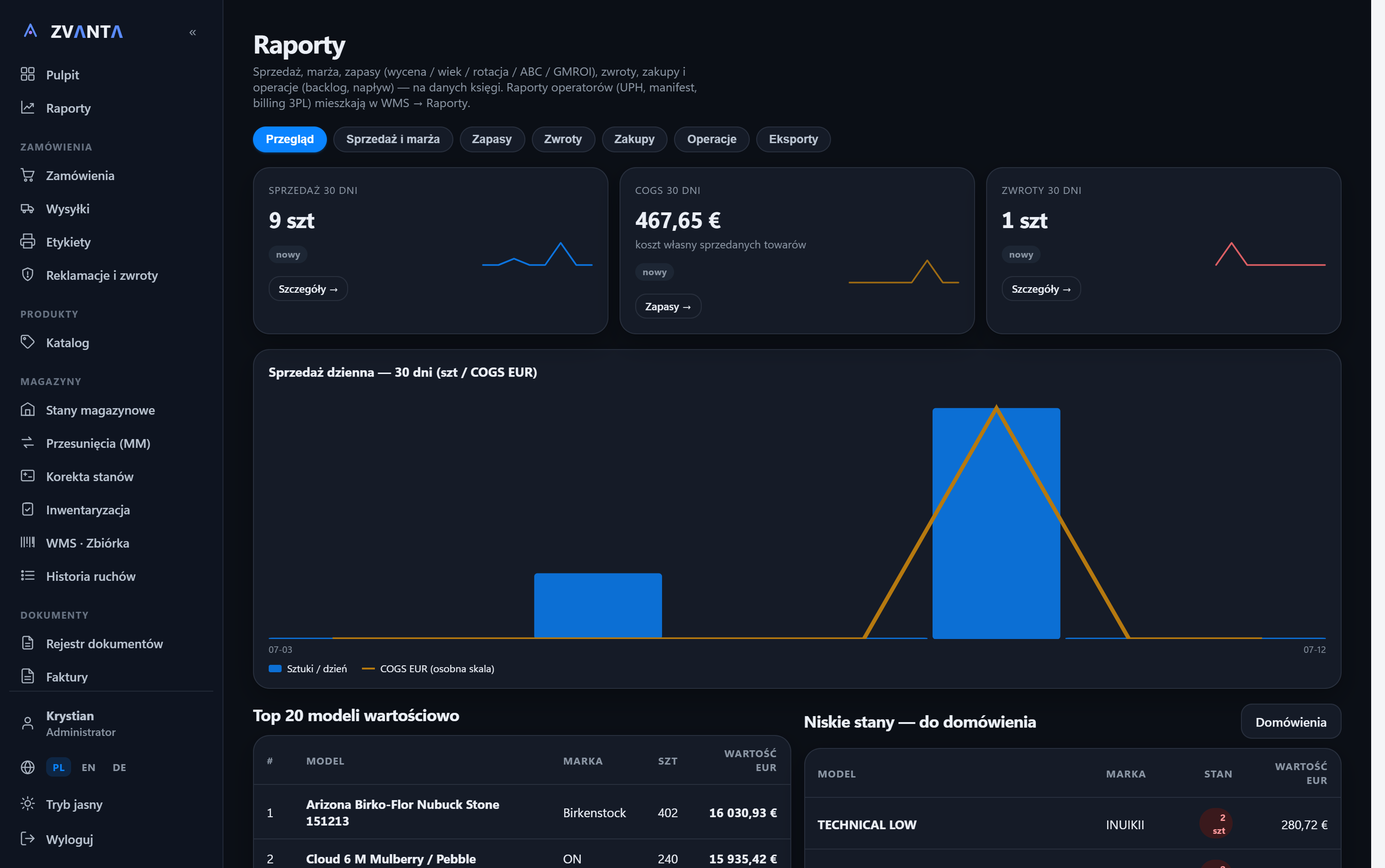Image resolution: width=1385 pixels, height=868 pixels.
Task: Collapse the sidebar with the double-chevron
Action: point(193,33)
